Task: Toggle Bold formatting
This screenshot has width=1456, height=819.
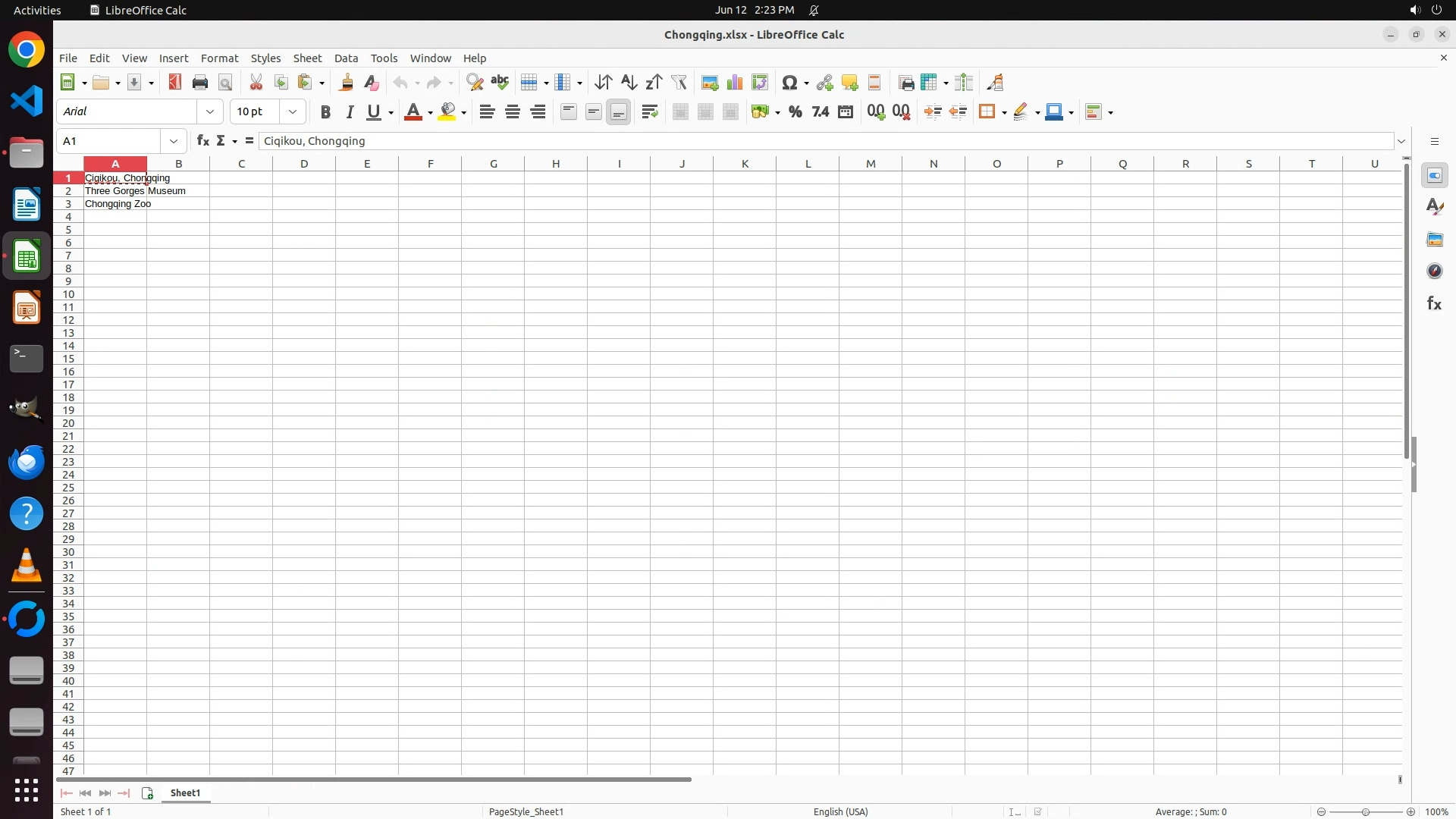Action: pos(325,112)
